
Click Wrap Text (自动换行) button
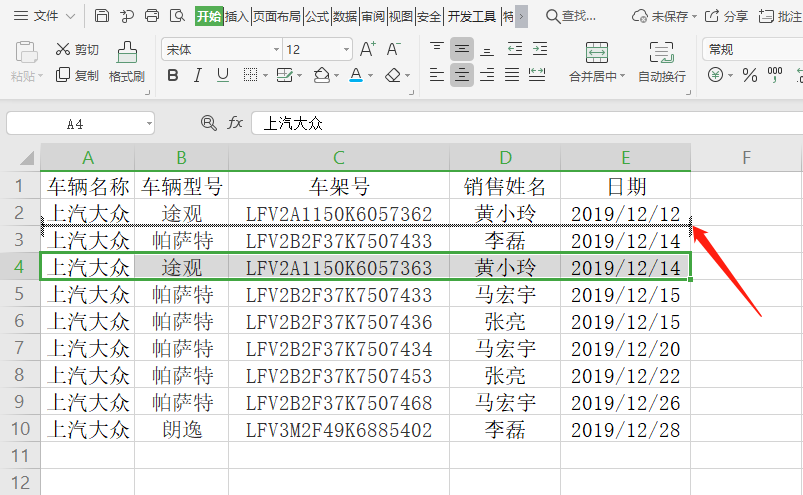662,62
